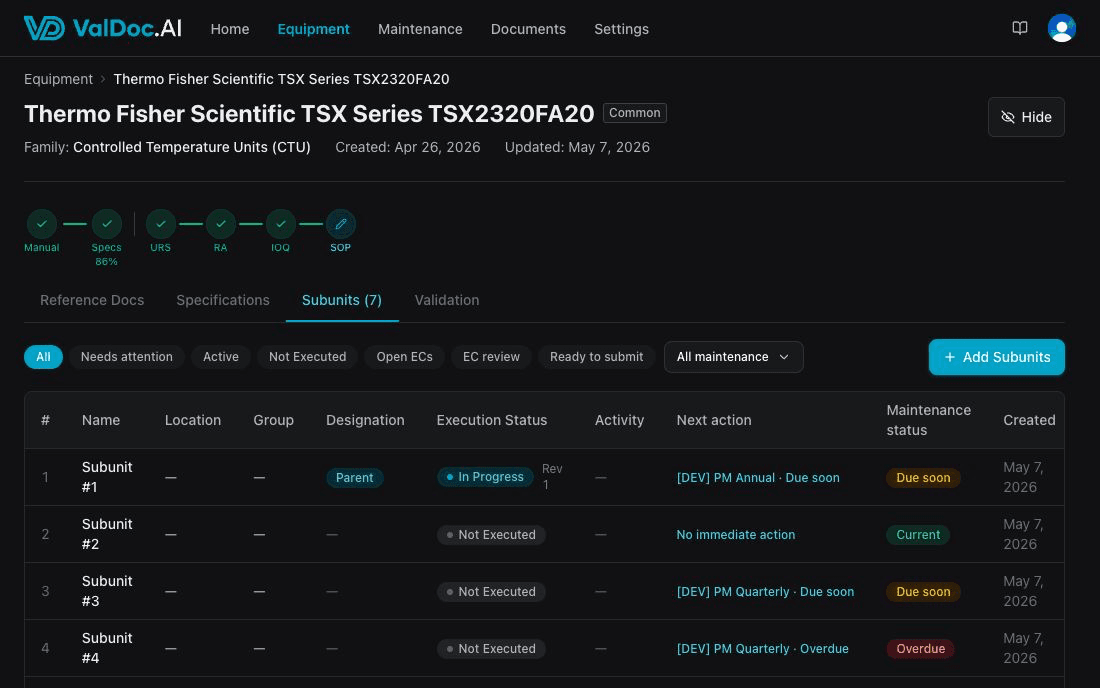The height and width of the screenshot is (688, 1100).
Task: Open the Subunit #3 row name
Action: (107, 591)
